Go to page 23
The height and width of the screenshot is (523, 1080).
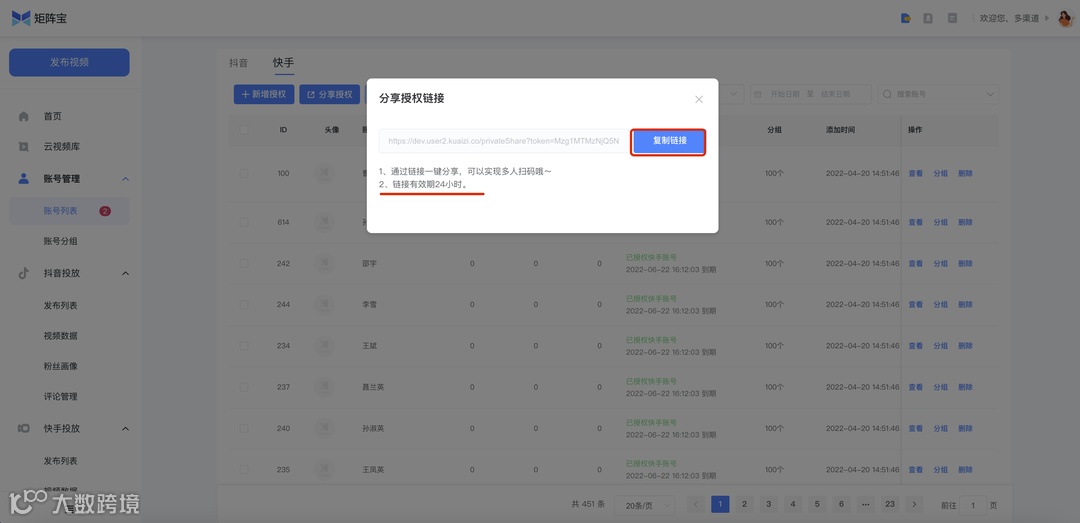(890, 504)
